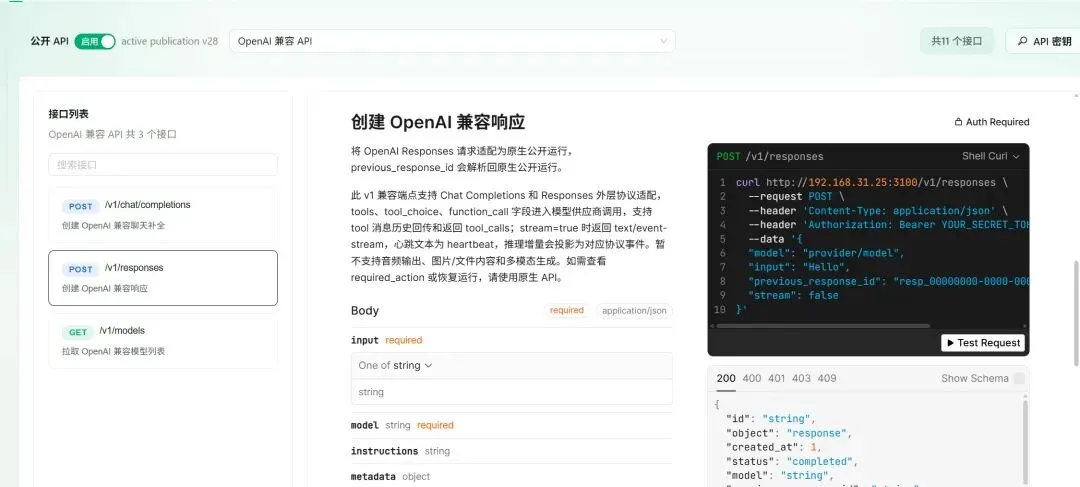Image resolution: width=1080 pixels, height=487 pixels.
Task: Click the key icon in API 密钥
Action: pos(1022,41)
